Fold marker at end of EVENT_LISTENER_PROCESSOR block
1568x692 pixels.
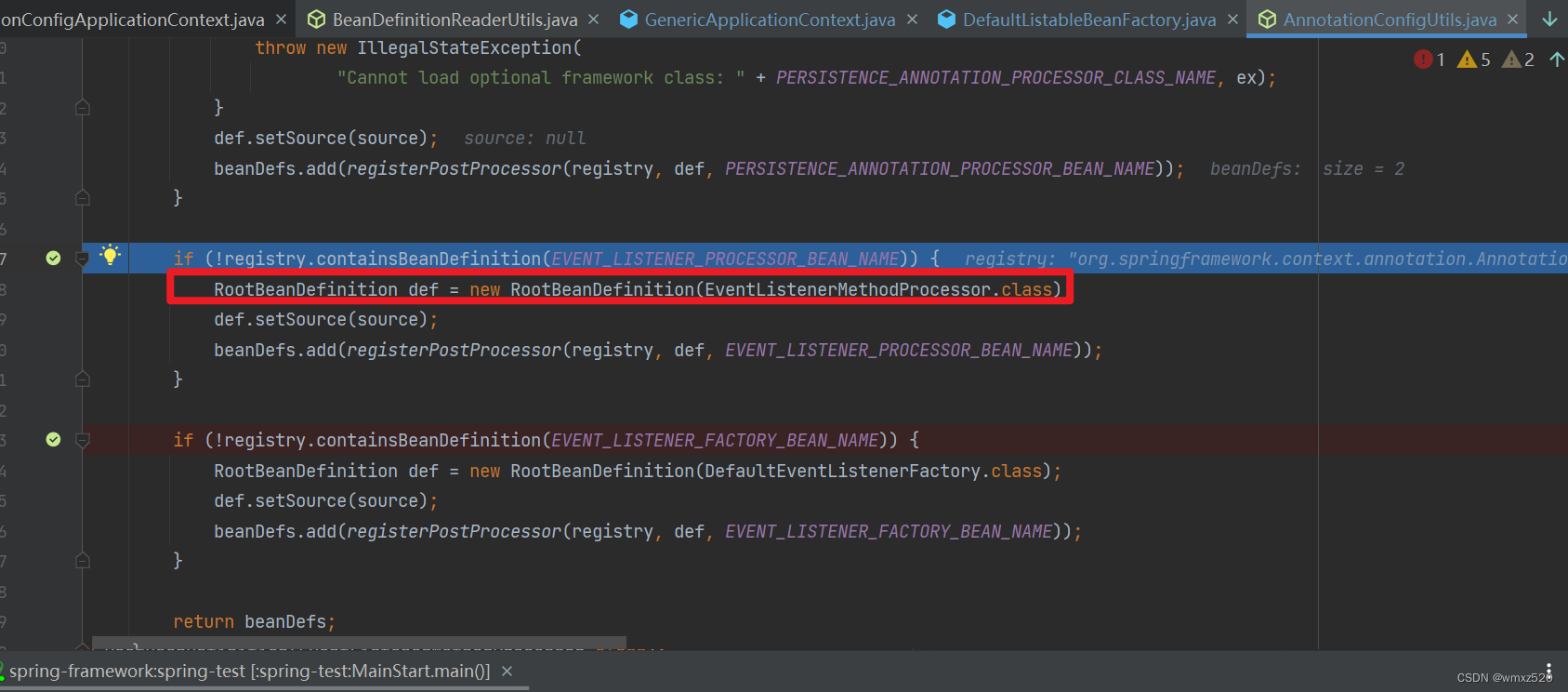pyautogui.click(x=83, y=379)
